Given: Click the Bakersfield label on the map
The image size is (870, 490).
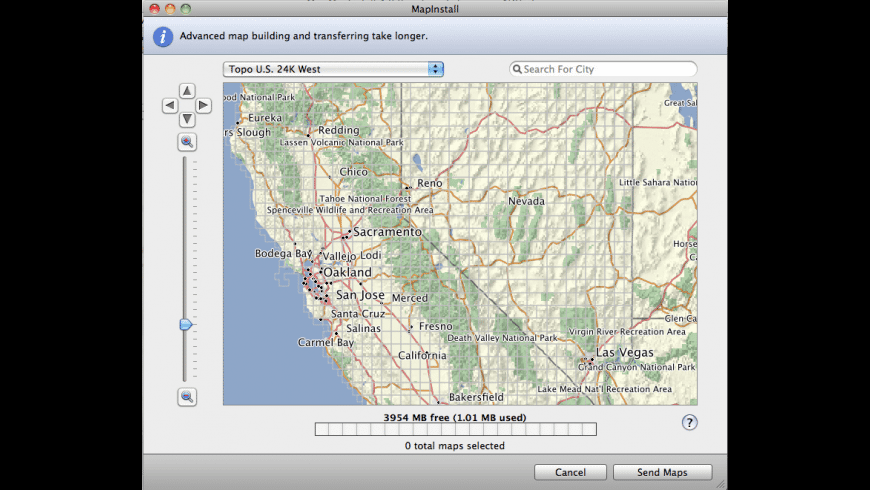Looking at the screenshot, I should (x=476, y=397).
